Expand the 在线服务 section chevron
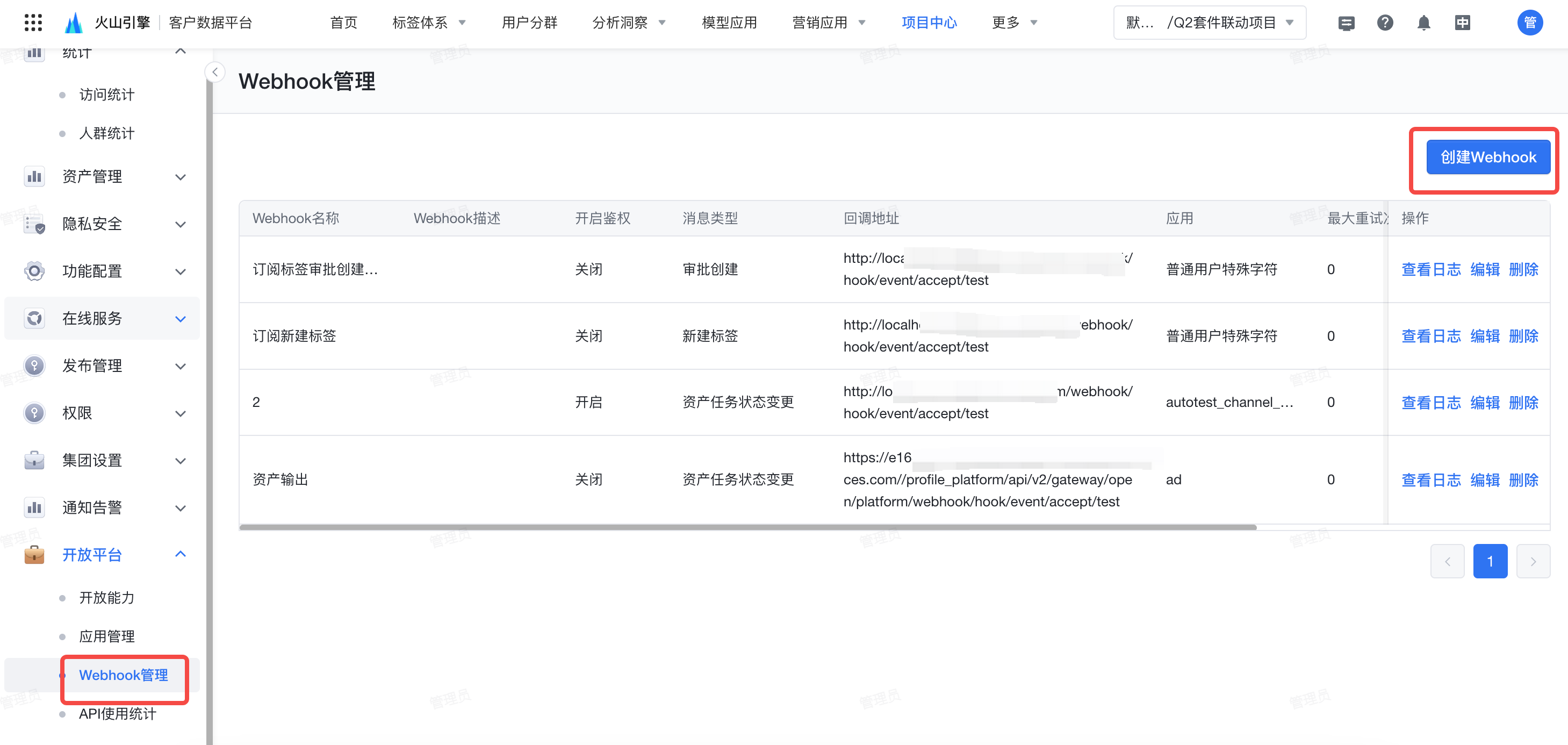This screenshot has height=745, width=1568. 180,319
